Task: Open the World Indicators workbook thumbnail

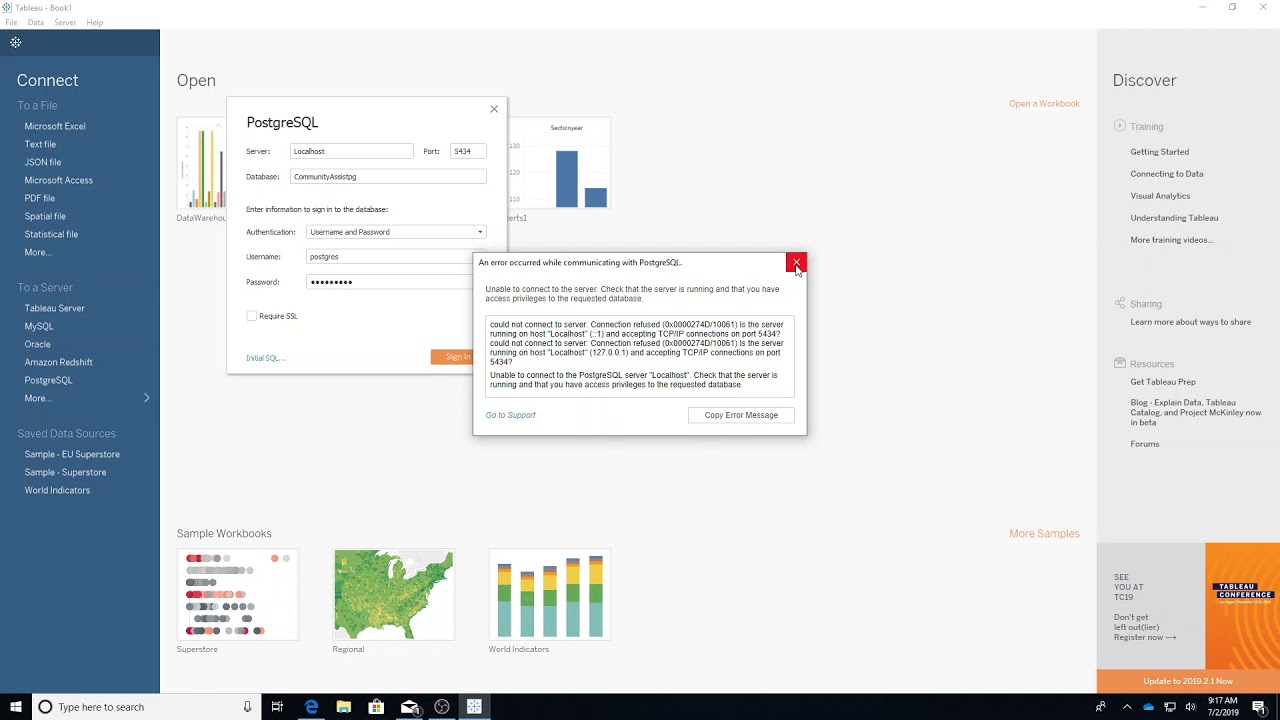Action: click(x=549, y=595)
